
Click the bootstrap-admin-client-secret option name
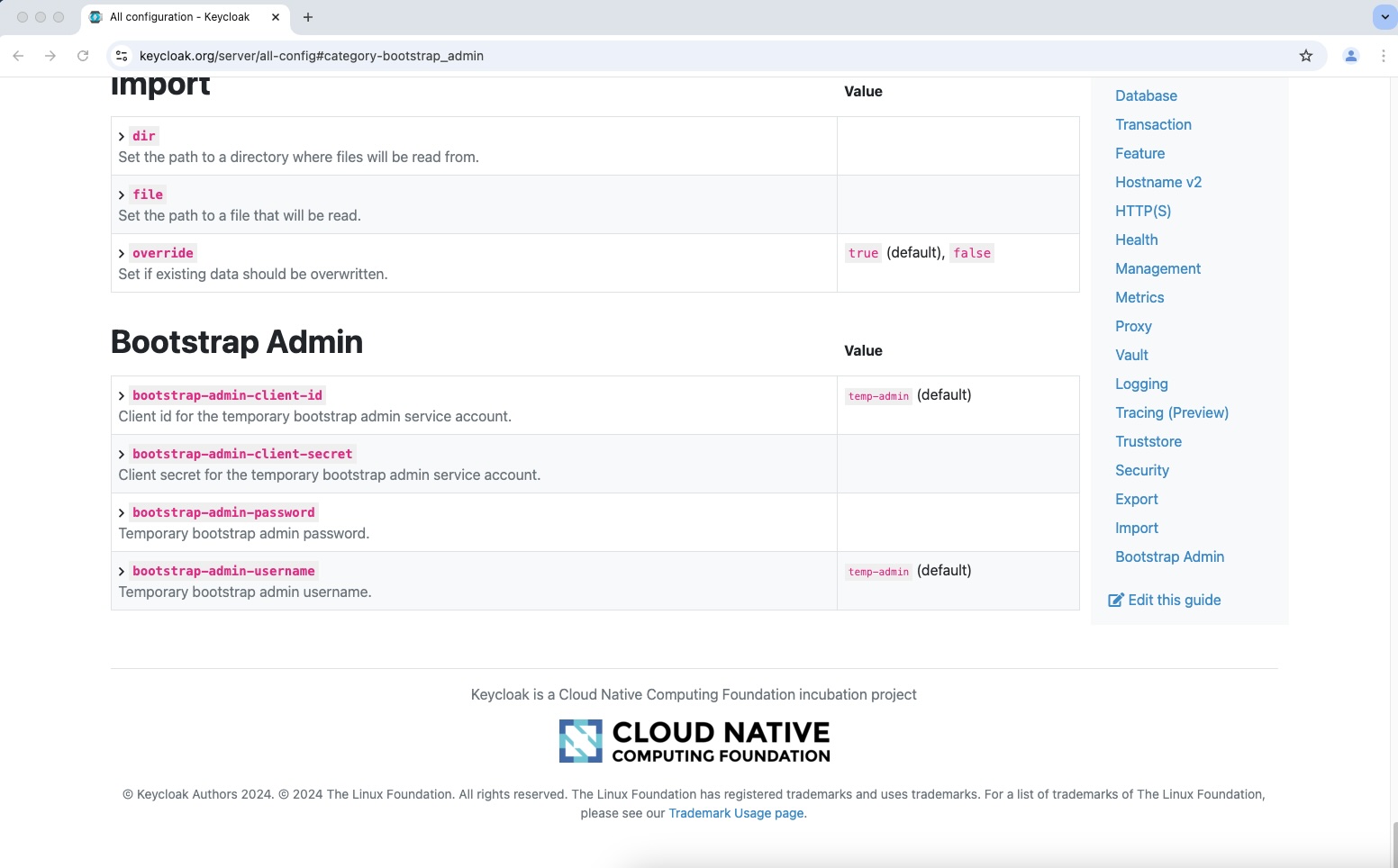pos(242,454)
